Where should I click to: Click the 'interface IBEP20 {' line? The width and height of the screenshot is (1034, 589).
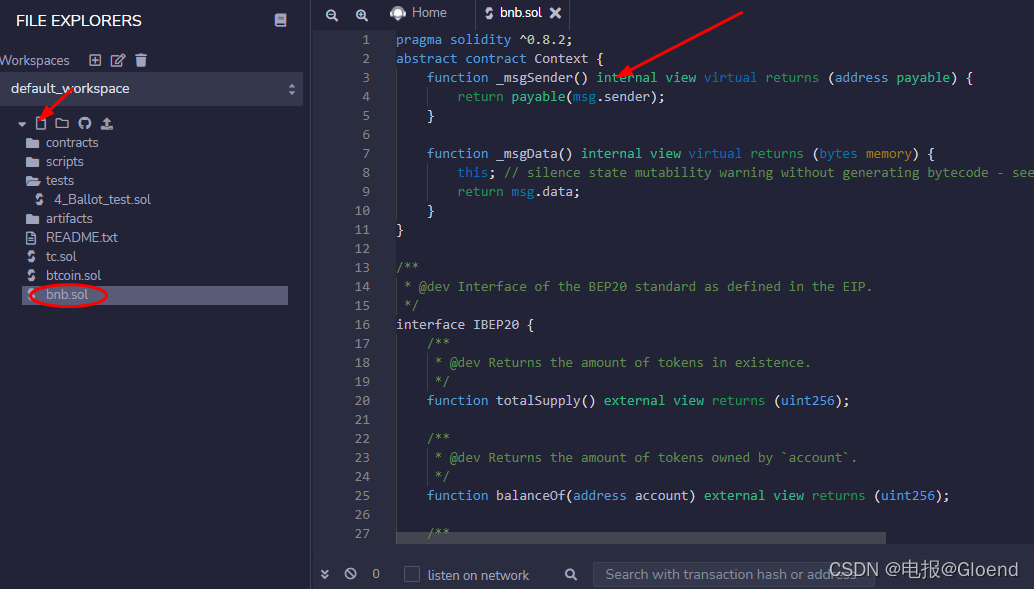pos(465,325)
